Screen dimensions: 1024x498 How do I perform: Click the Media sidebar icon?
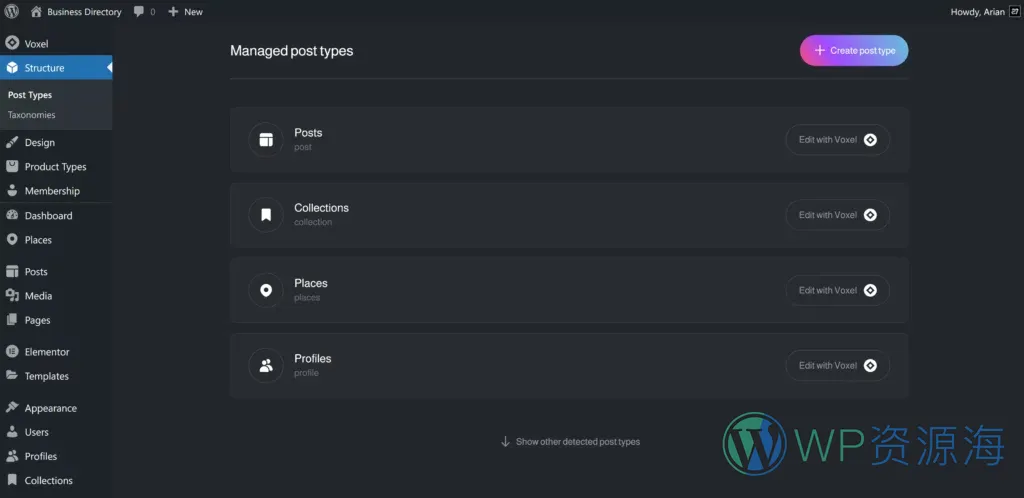[x=12, y=296]
